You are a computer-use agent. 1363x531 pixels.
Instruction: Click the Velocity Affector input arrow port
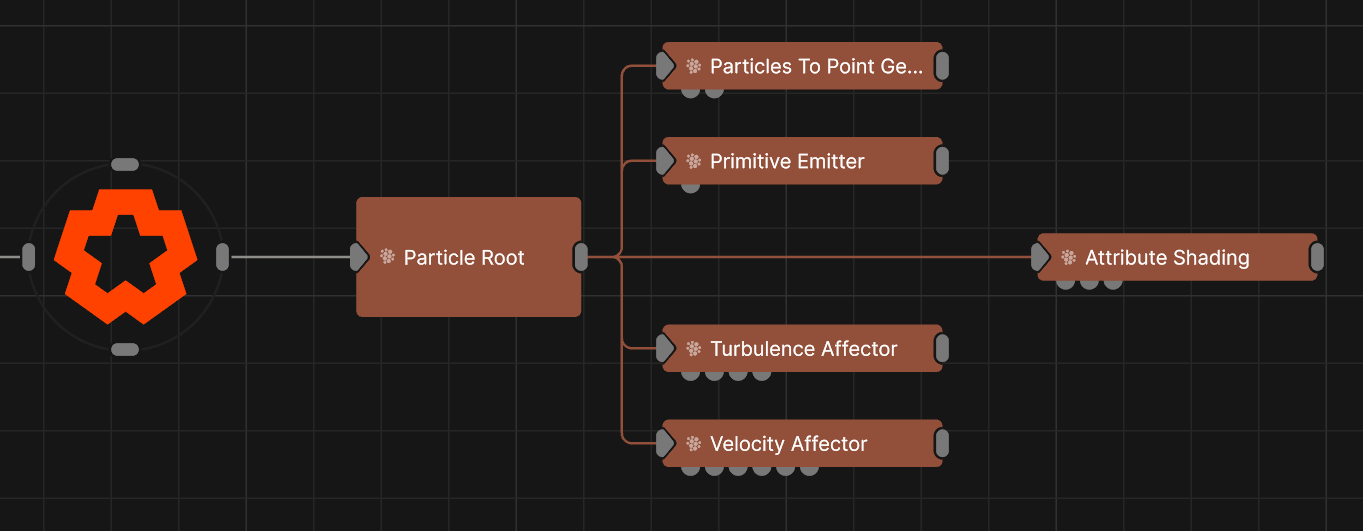[x=666, y=444]
